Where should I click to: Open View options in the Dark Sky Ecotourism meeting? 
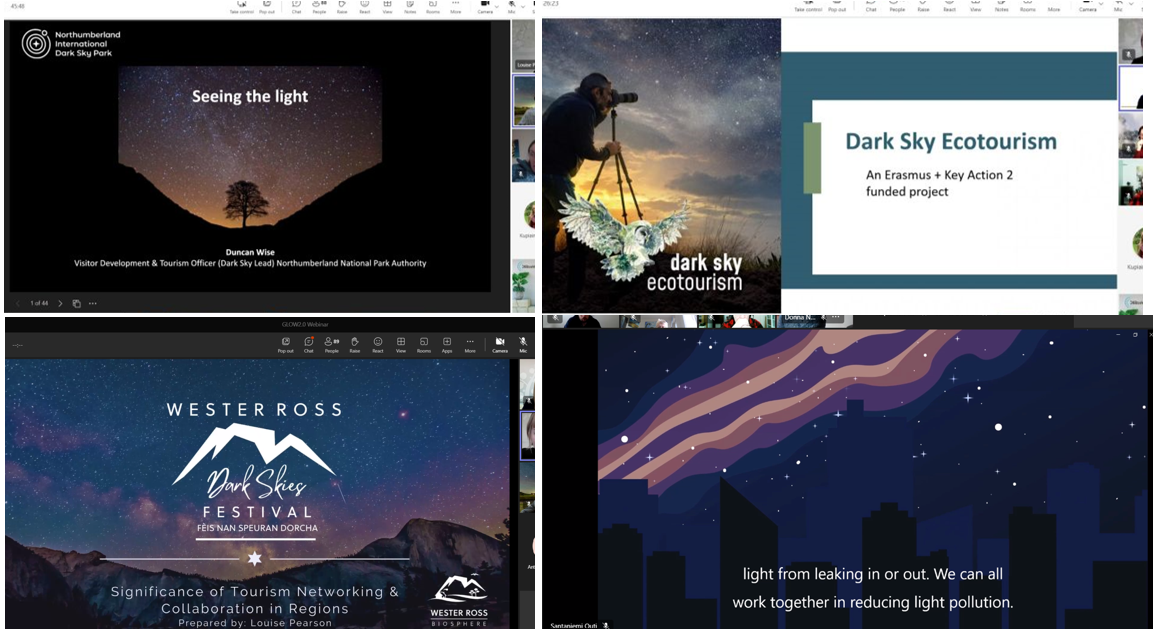coord(975,7)
